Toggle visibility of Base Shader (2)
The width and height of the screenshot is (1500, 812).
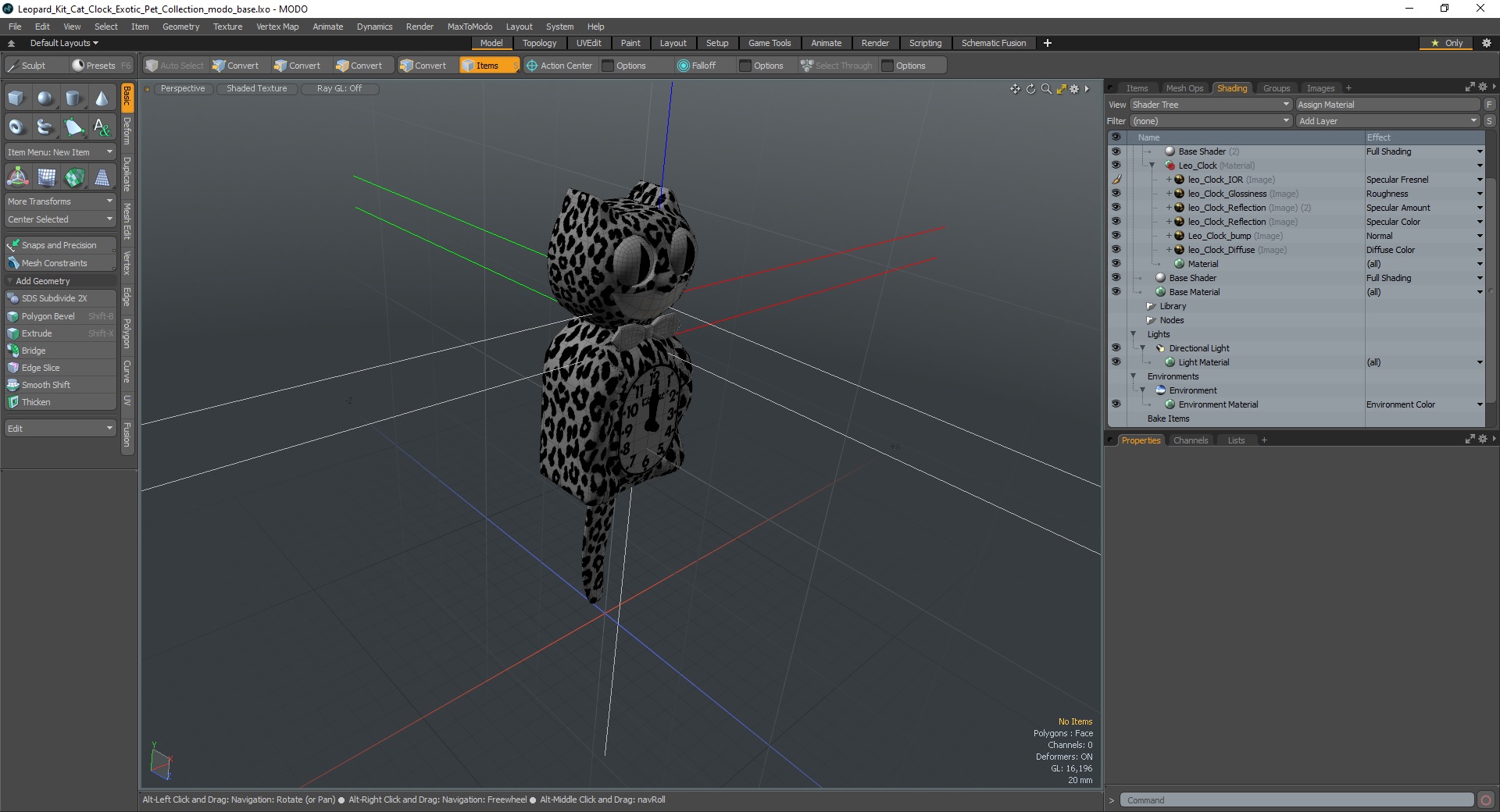(1116, 151)
